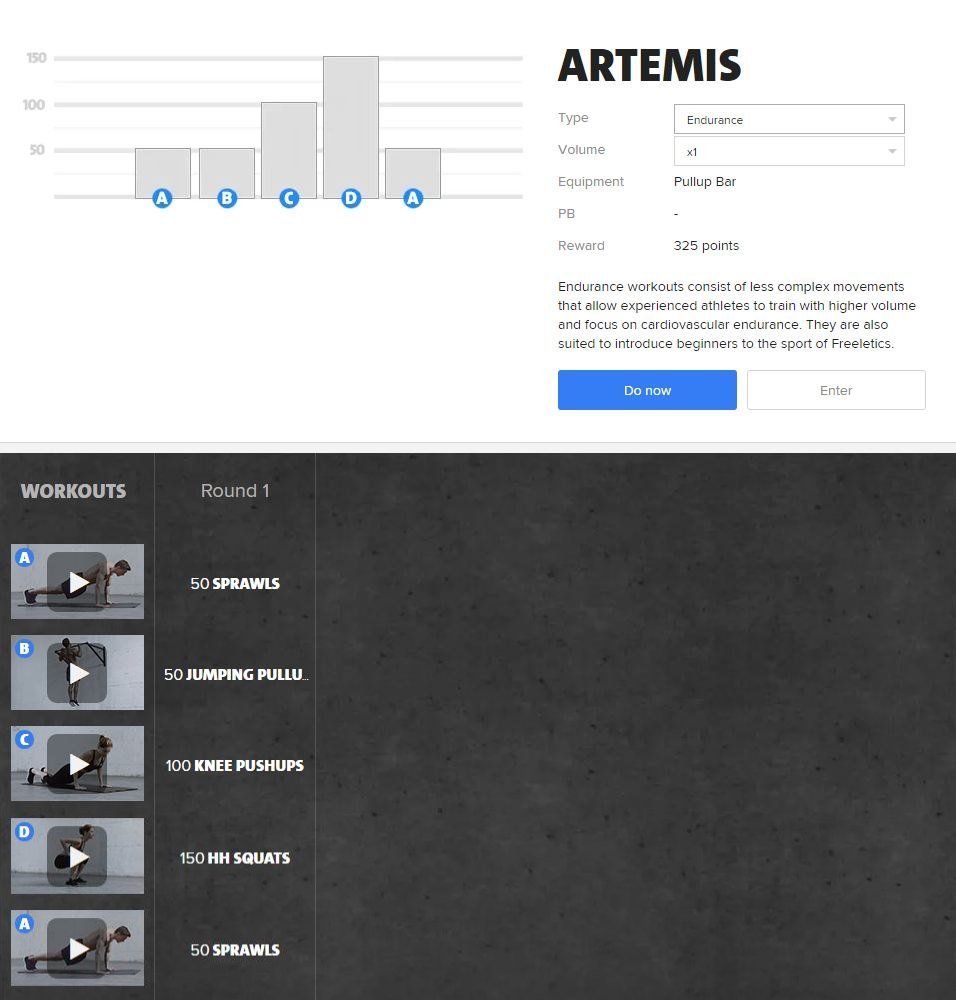Click the Equipment label
This screenshot has height=1000, width=956.
[591, 182]
